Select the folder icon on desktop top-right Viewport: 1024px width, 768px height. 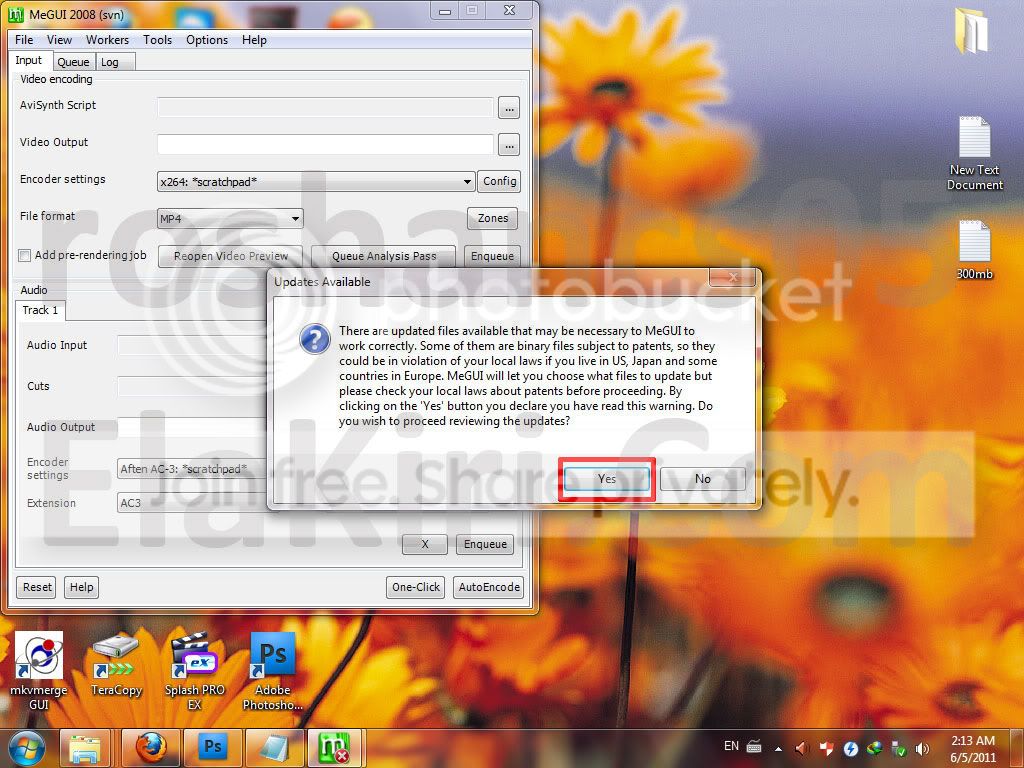(x=971, y=31)
